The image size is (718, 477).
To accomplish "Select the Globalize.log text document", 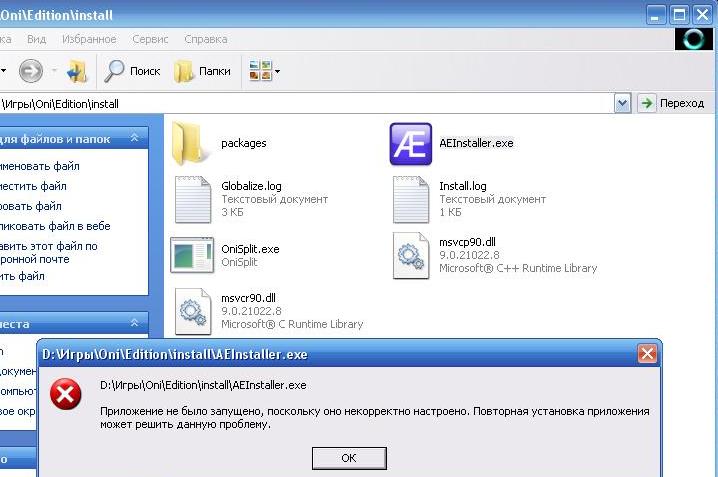I will 192,199.
